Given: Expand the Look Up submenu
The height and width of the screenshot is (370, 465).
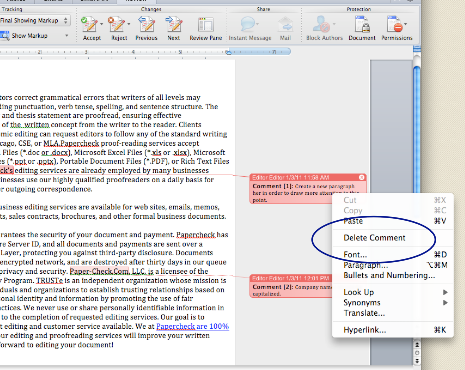Looking at the screenshot, I should click(x=393, y=292).
